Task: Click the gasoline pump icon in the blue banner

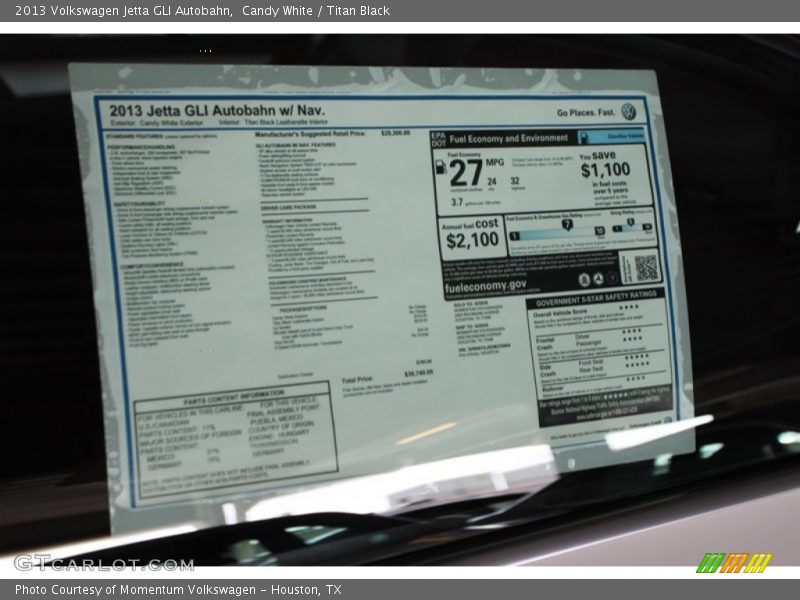Action: [585, 137]
